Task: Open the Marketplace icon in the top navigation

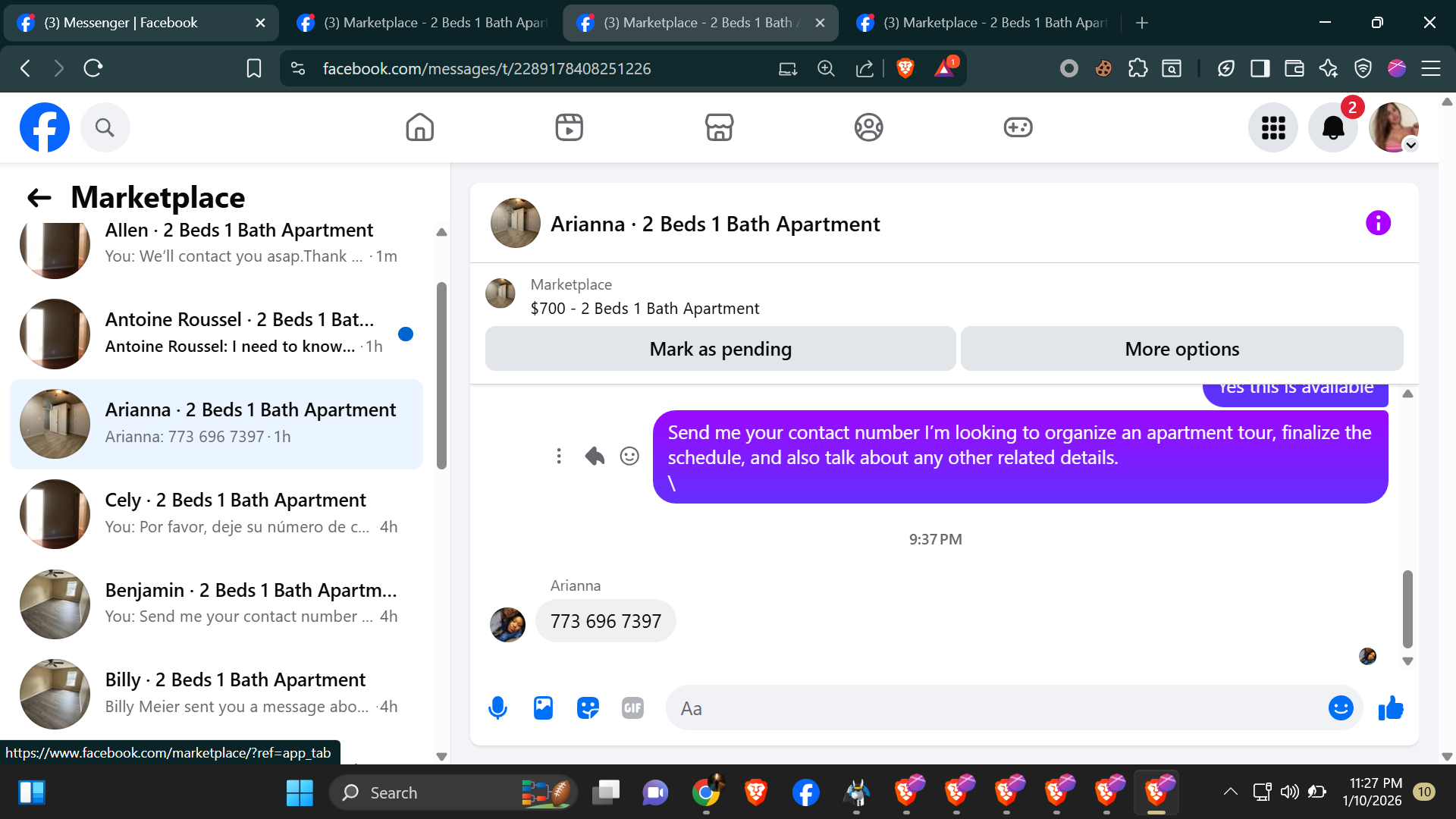Action: pos(719,127)
